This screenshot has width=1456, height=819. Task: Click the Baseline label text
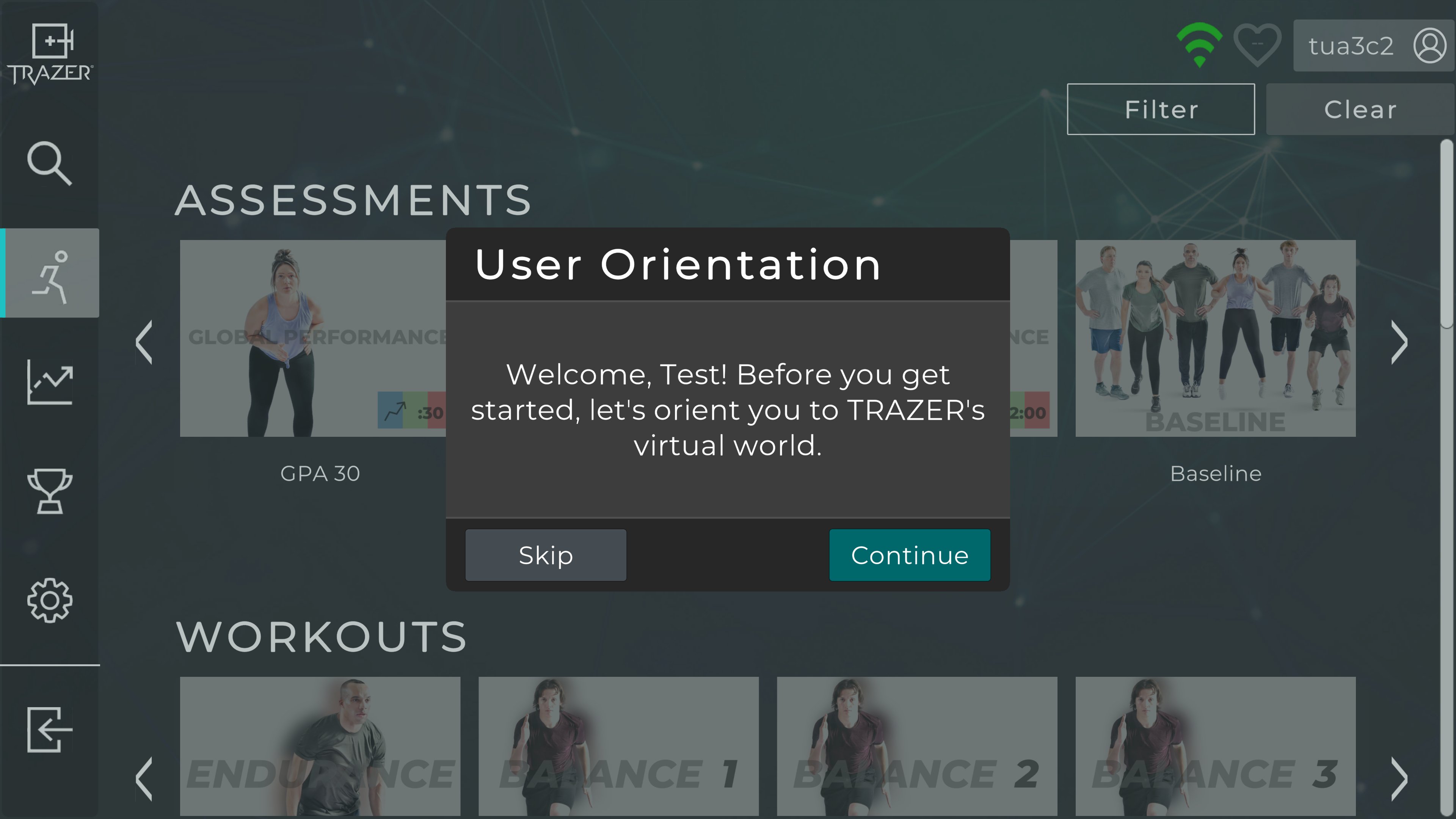click(1216, 474)
